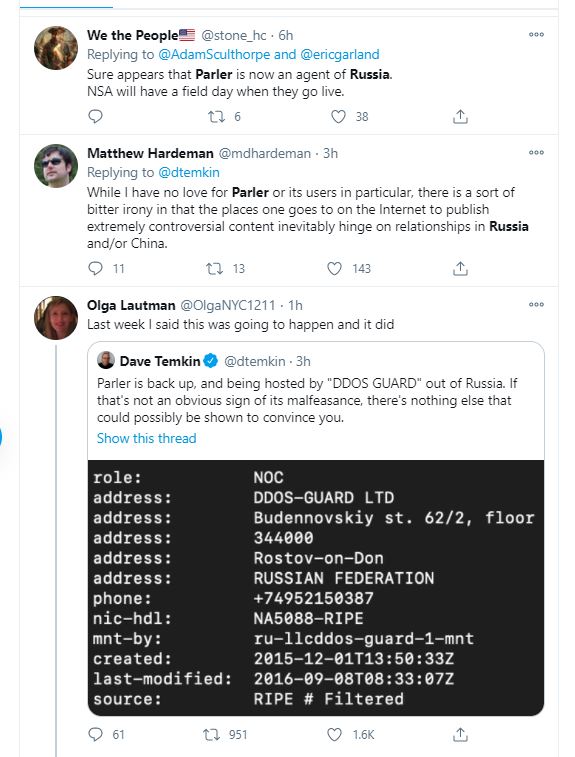Retweet Olga Lautman's tweet with 951 retweets
This screenshot has height=757, width=575.
[211, 734]
